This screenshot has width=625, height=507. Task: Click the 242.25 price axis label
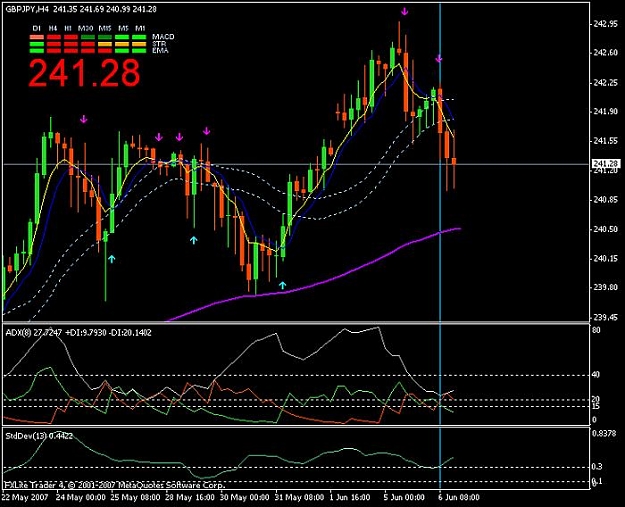click(605, 83)
